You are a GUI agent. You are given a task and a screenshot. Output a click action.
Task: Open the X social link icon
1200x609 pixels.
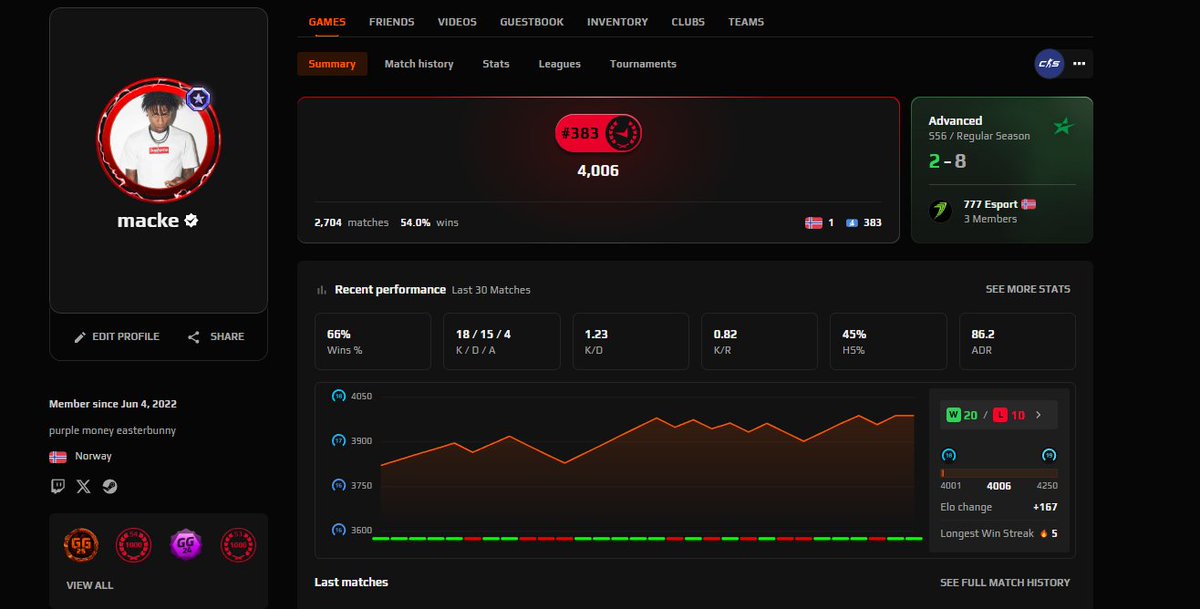point(83,486)
